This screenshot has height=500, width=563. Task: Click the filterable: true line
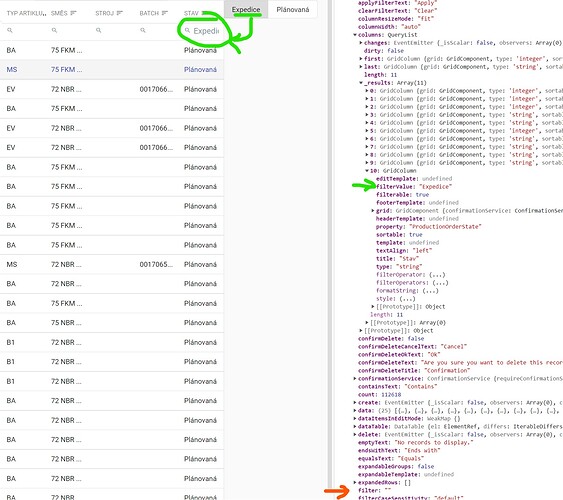coord(402,195)
